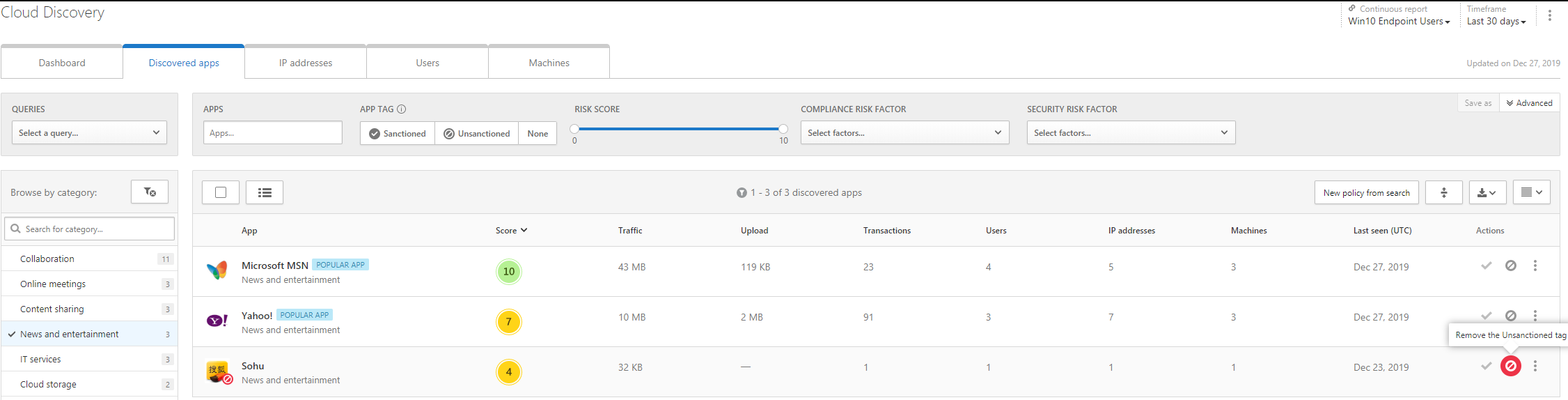Image resolution: width=1568 pixels, height=400 pixels.
Task: Switch to the IP addresses tab
Action: [x=306, y=63]
